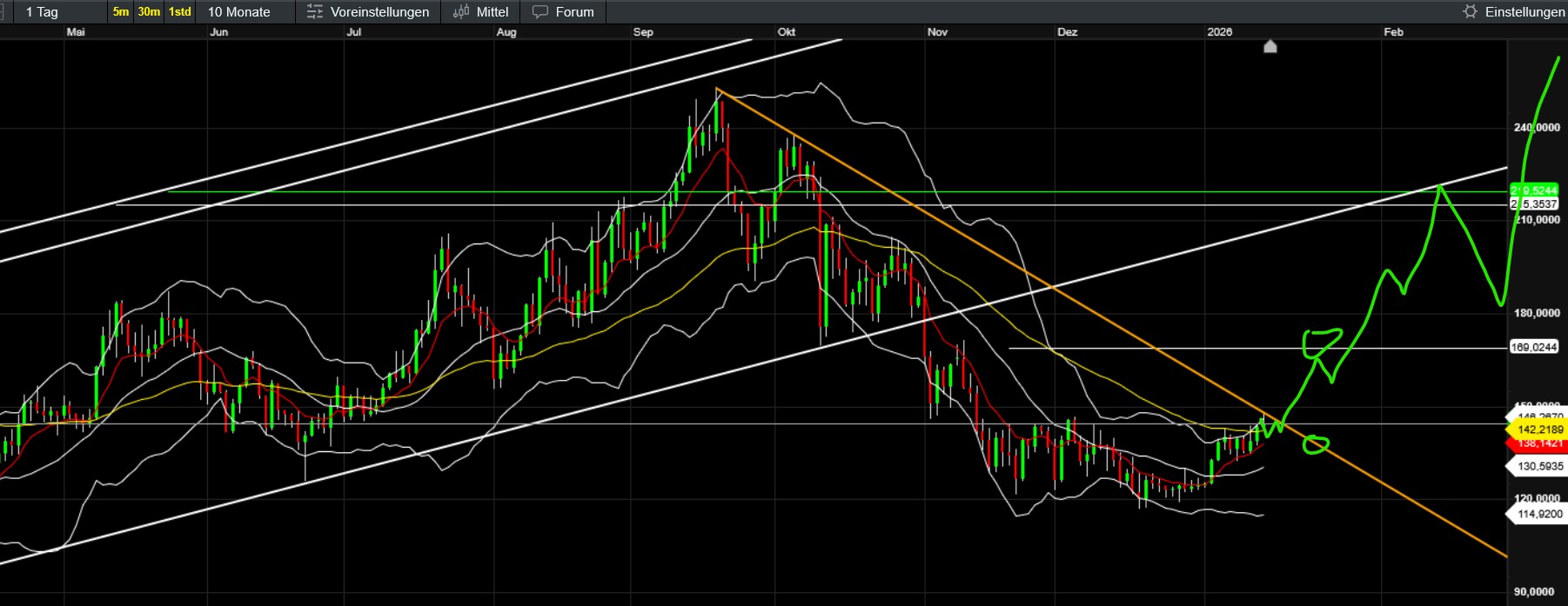The width and height of the screenshot is (1568, 606).
Task: Open the Mittel chart size dropdown
Action: coord(492,12)
